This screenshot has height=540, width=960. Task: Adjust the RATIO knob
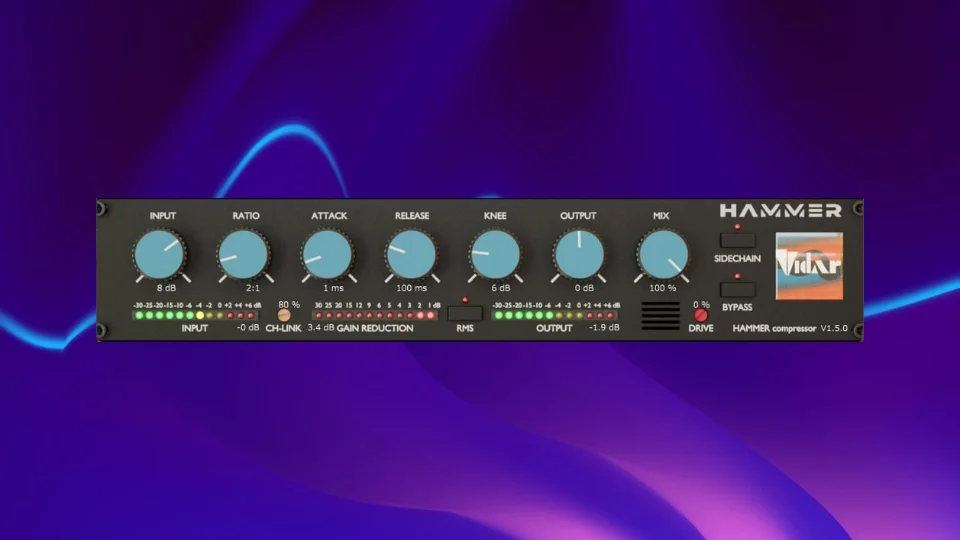click(243, 255)
